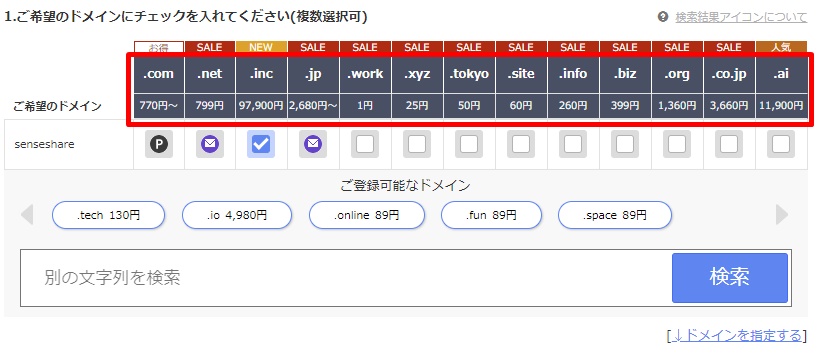Image resolution: width=817 pixels, height=360 pixels.
Task: Click the お得 badge above .com
Action: tap(159, 47)
